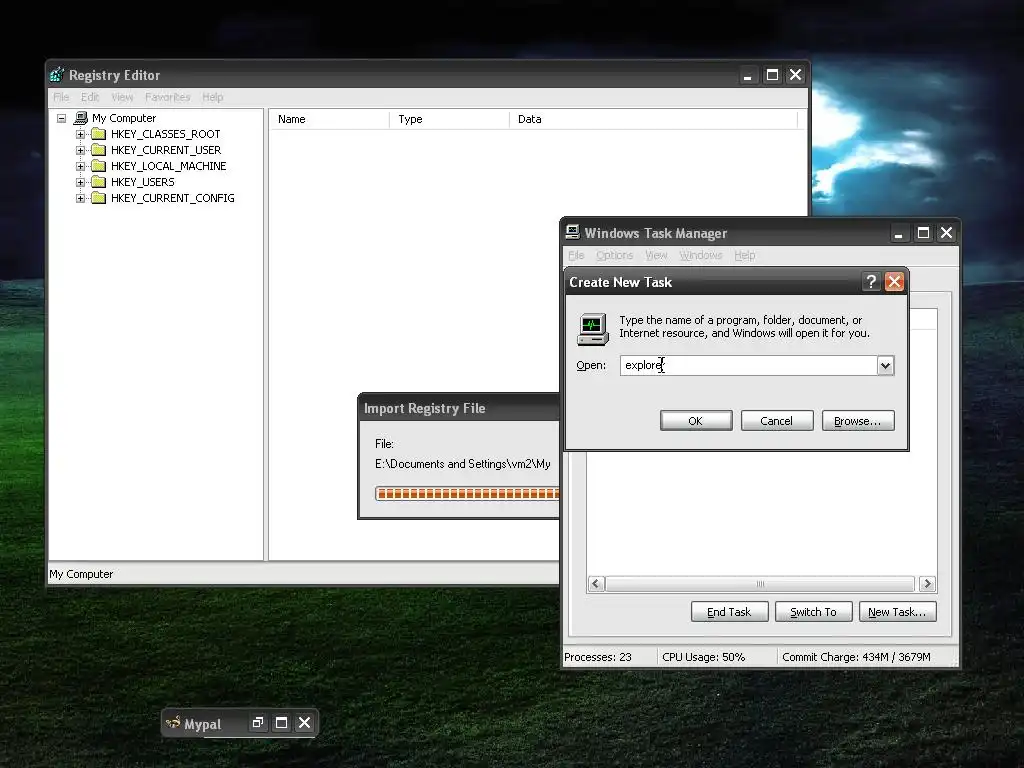Select the HKEY_CLASSES_ROOT folder icon
The width and height of the screenshot is (1024, 768).
point(99,134)
